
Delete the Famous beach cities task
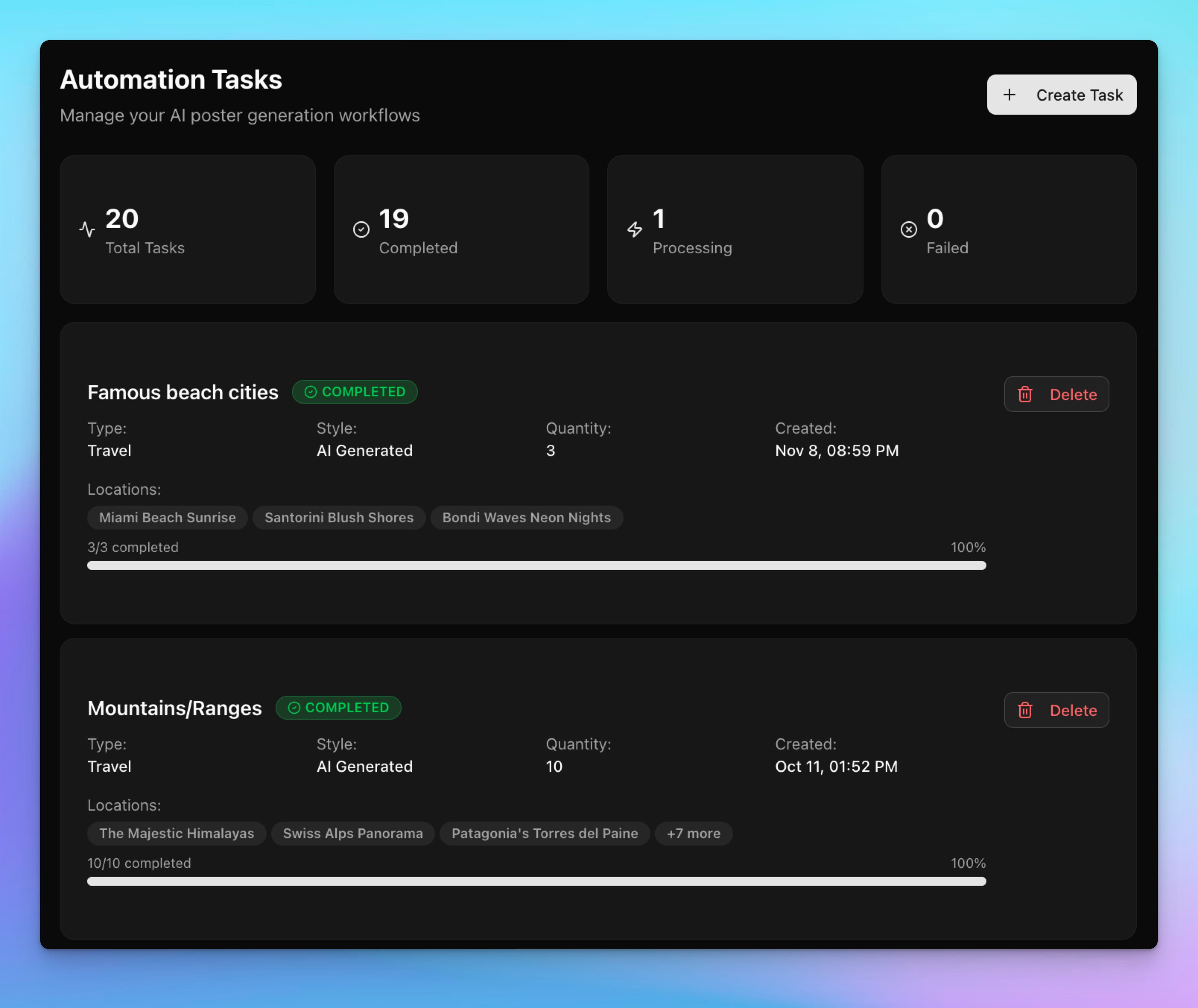tap(1056, 394)
